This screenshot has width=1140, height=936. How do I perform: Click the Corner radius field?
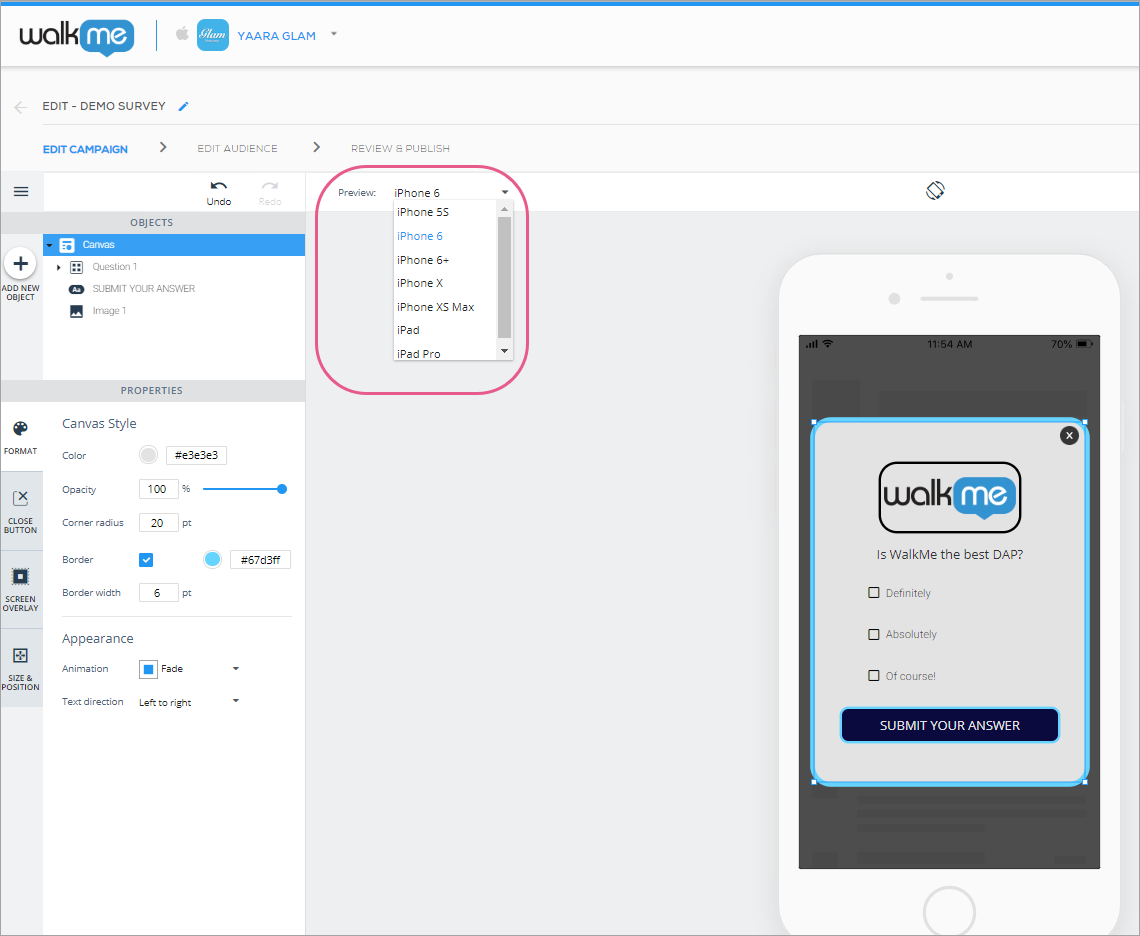(x=158, y=523)
